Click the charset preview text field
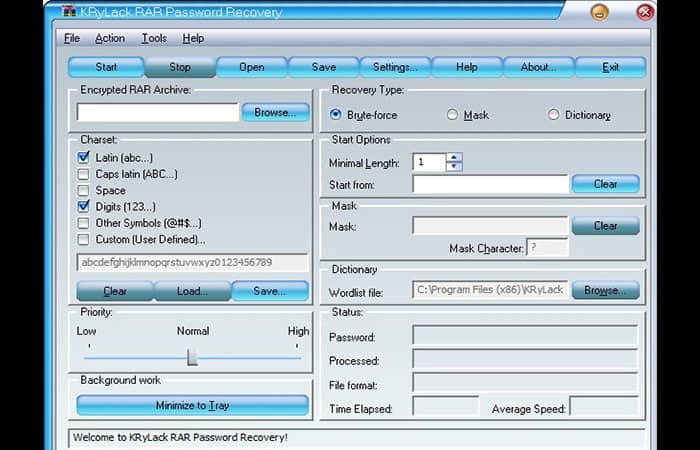This screenshot has width=700, height=450. 192,262
